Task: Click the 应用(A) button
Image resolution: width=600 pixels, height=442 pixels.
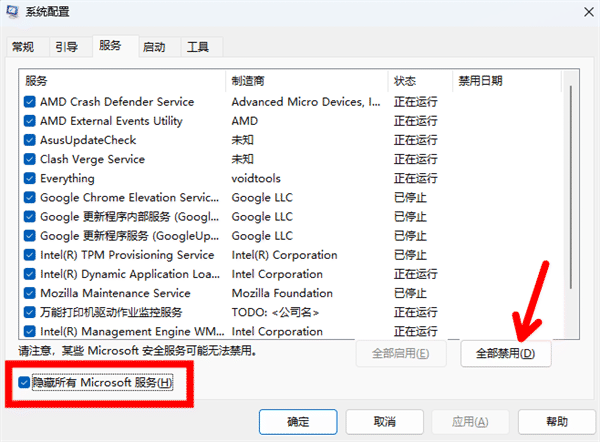Action: point(470,422)
